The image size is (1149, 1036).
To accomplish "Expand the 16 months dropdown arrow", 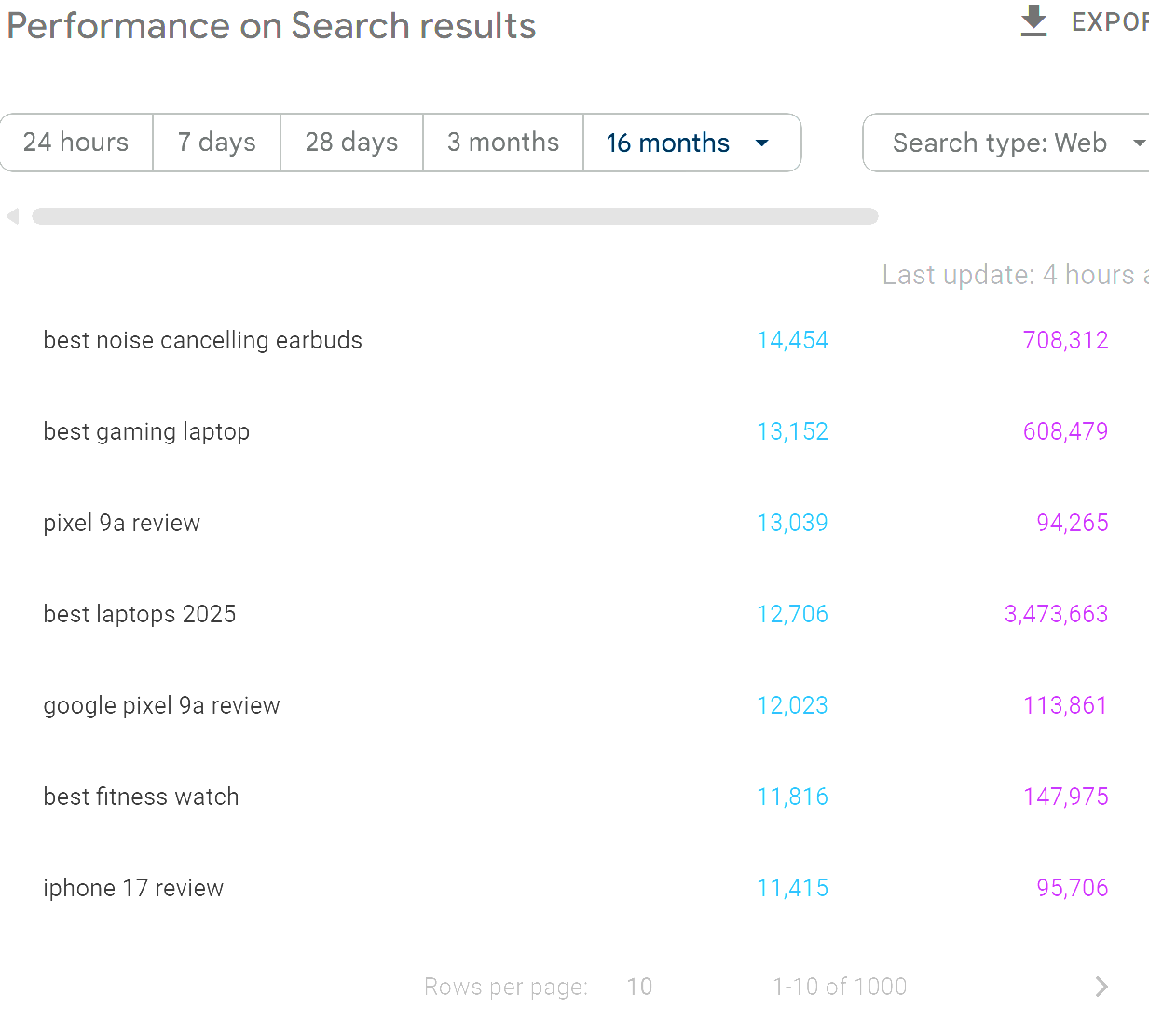I will tap(762, 143).
